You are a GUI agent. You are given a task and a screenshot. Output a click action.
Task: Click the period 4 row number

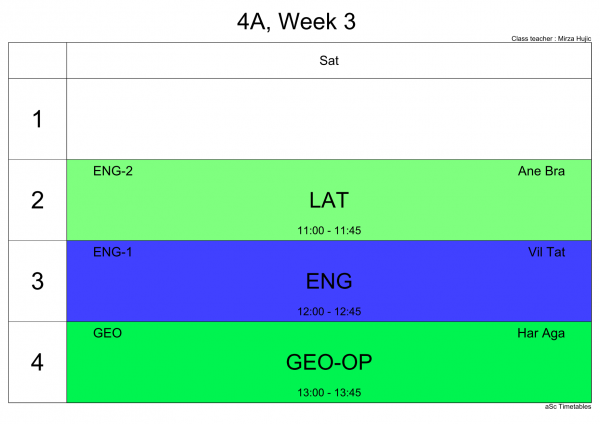coord(38,362)
